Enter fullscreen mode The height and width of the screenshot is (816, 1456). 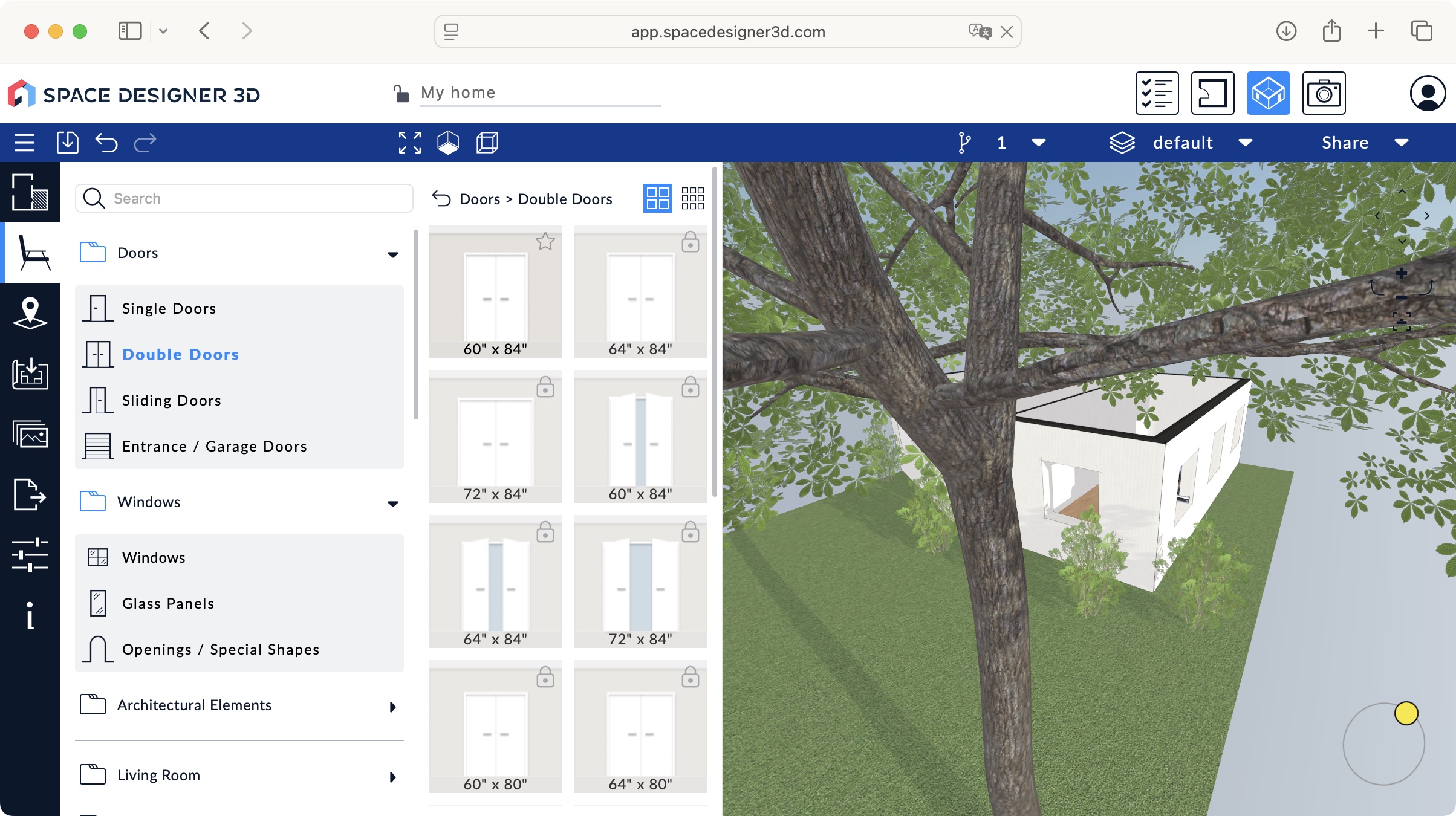coord(409,143)
